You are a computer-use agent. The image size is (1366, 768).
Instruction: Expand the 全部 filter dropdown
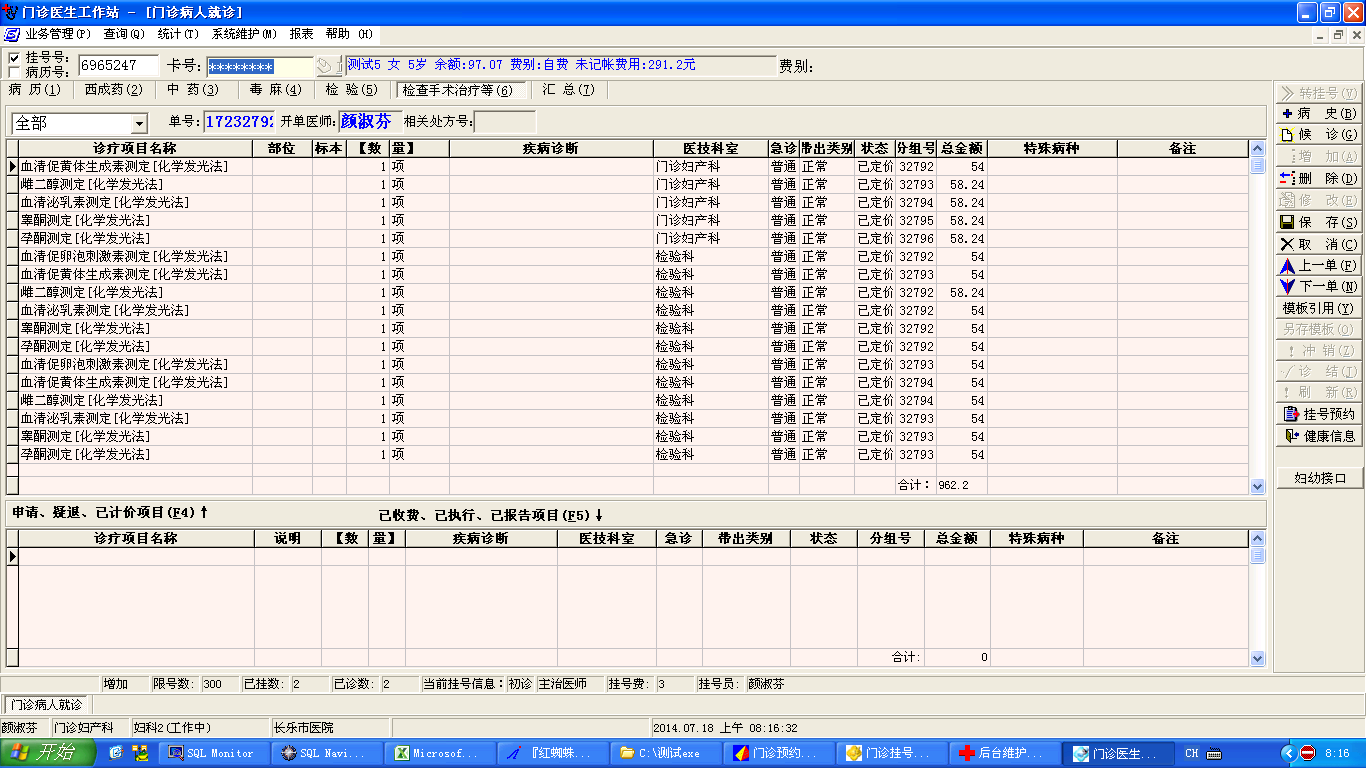[139, 123]
